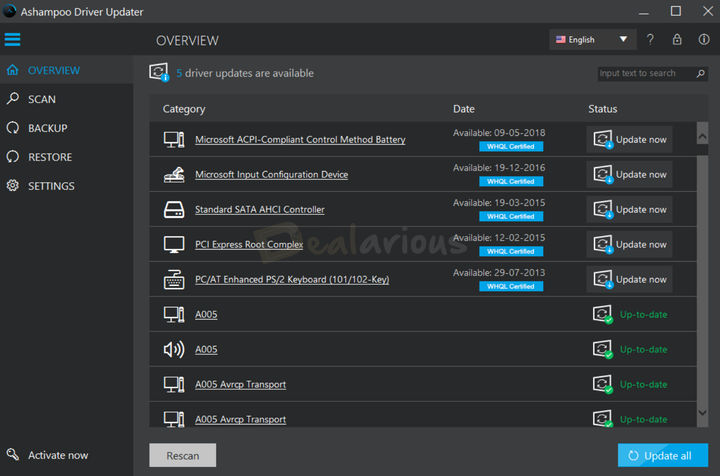720x476 pixels.
Task: Open the hamburger menu icon
Action: click(x=12, y=39)
